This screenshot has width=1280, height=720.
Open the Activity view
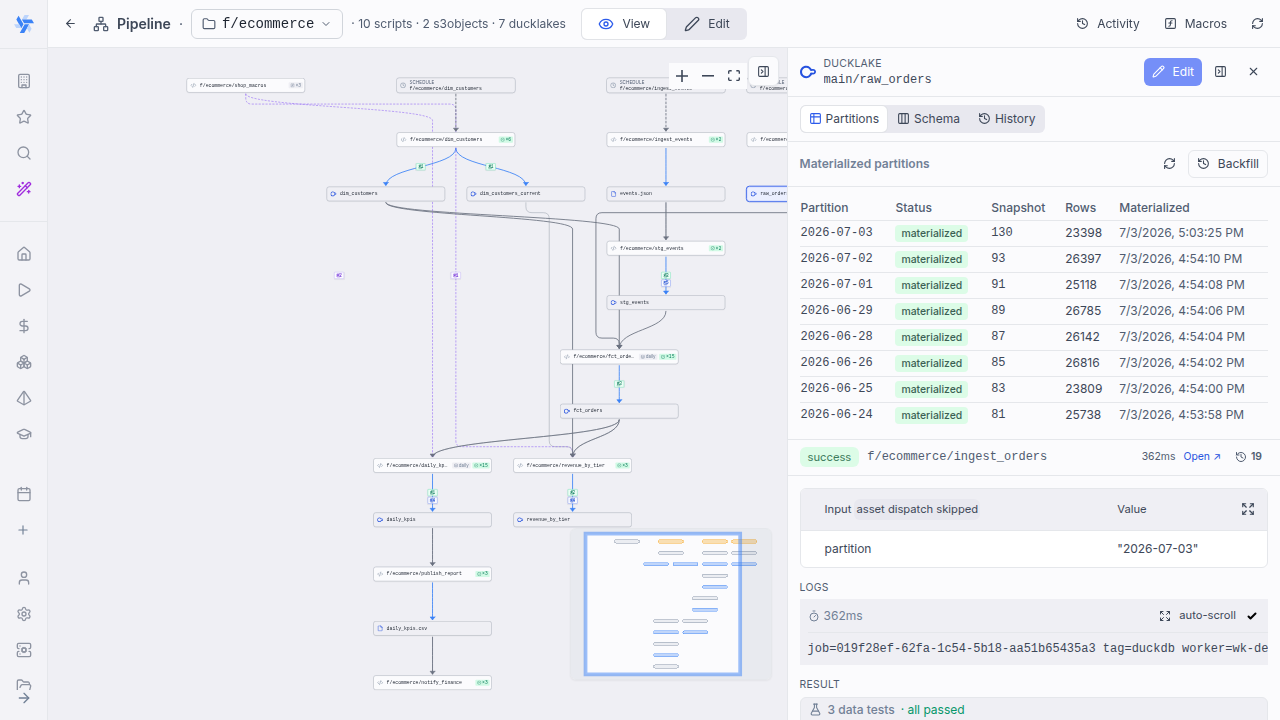(1108, 24)
